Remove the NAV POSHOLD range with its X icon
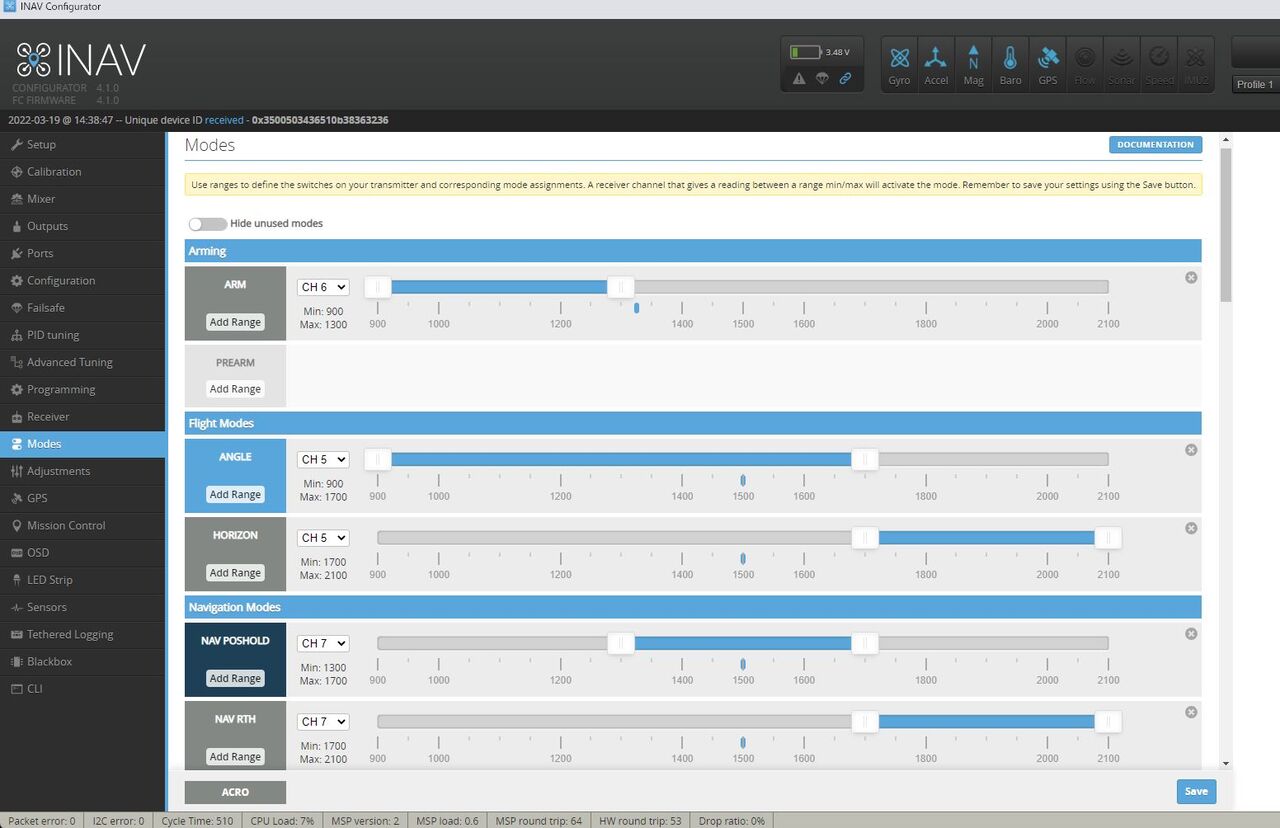Screen dimensions: 1280x828 click(1191, 634)
